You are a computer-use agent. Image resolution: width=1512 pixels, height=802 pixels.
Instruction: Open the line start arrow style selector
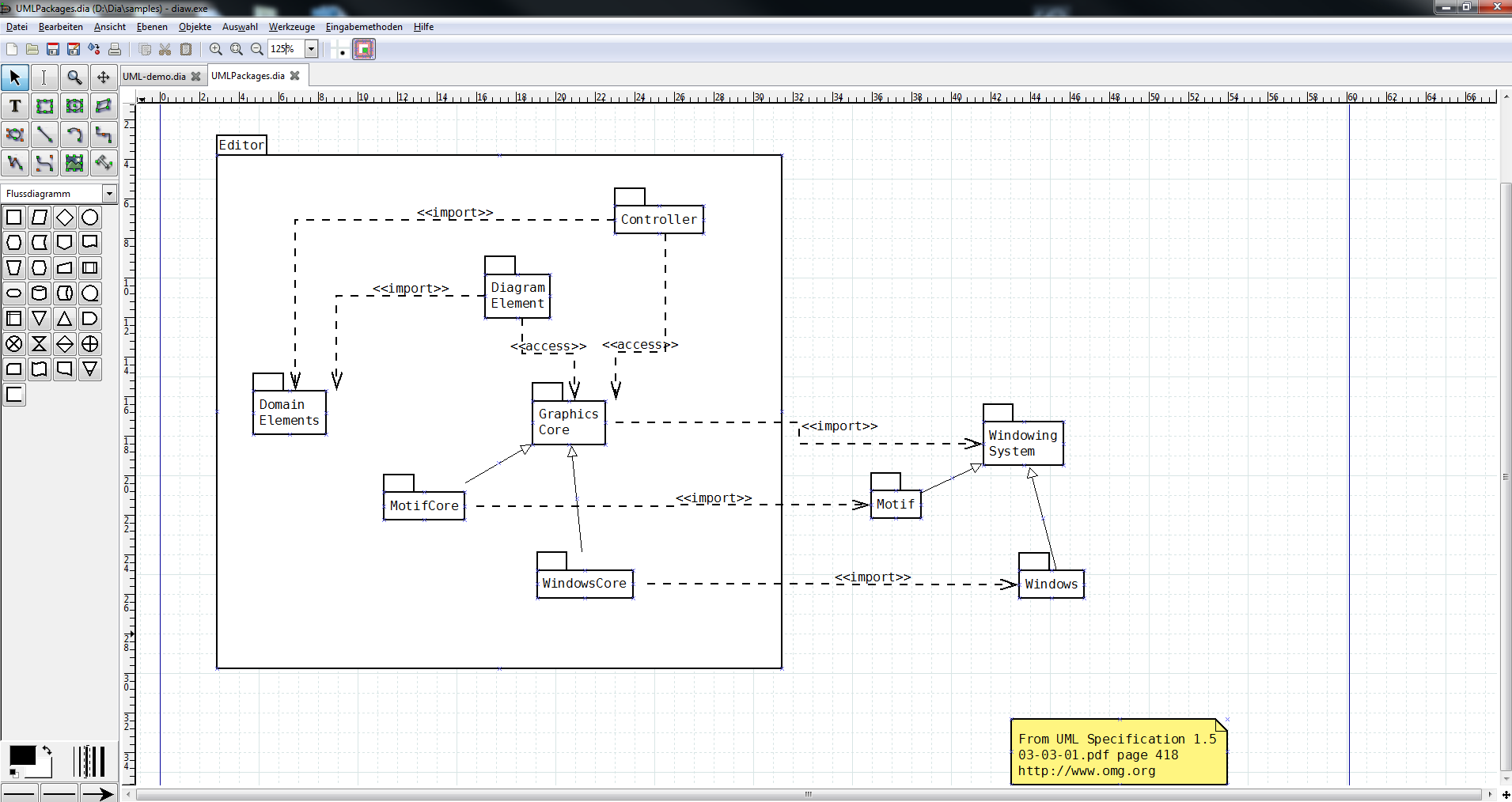point(20,793)
